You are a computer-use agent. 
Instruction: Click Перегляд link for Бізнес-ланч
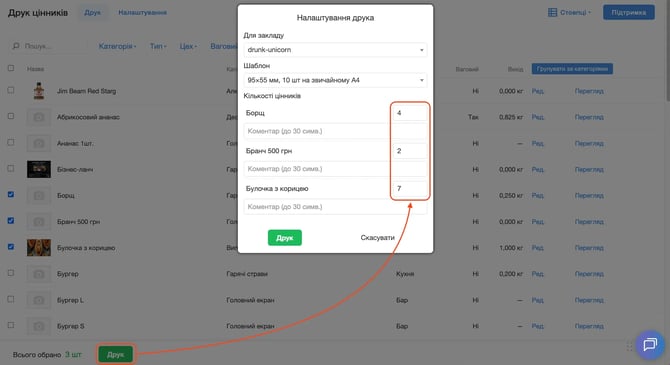click(x=589, y=169)
